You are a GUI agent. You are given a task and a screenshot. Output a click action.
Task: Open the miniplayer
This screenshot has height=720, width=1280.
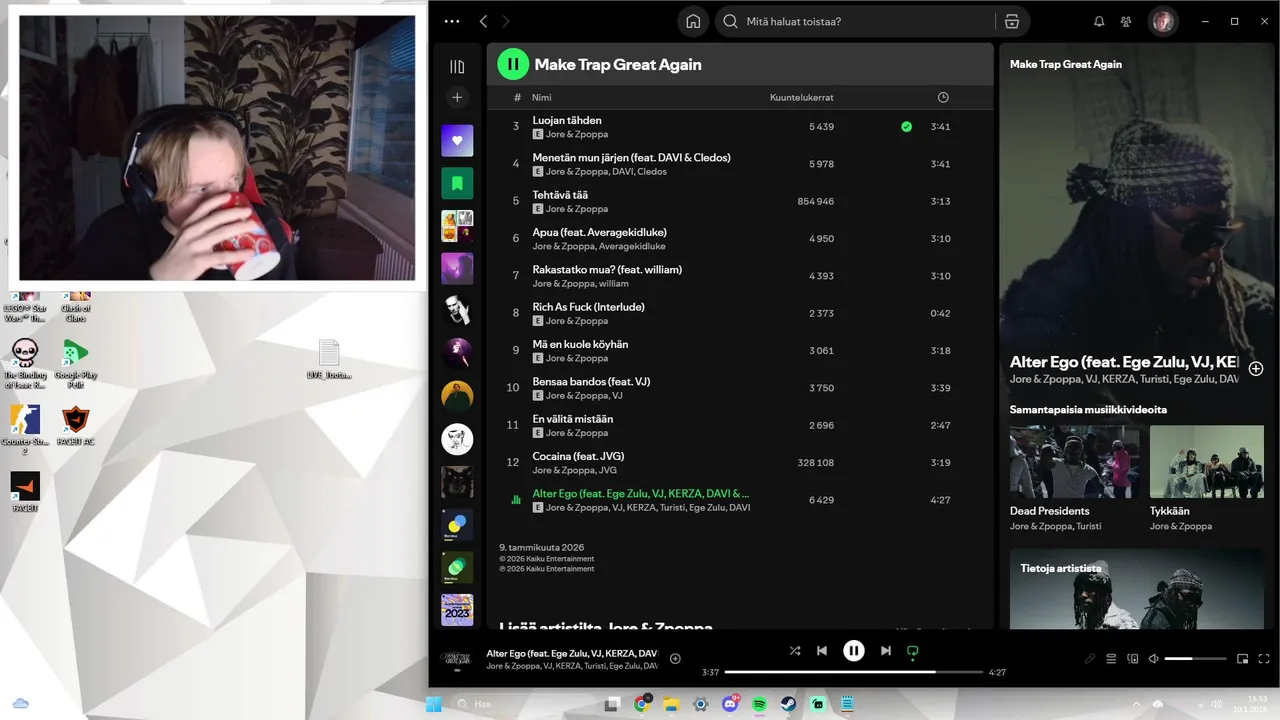coord(1243,659)
